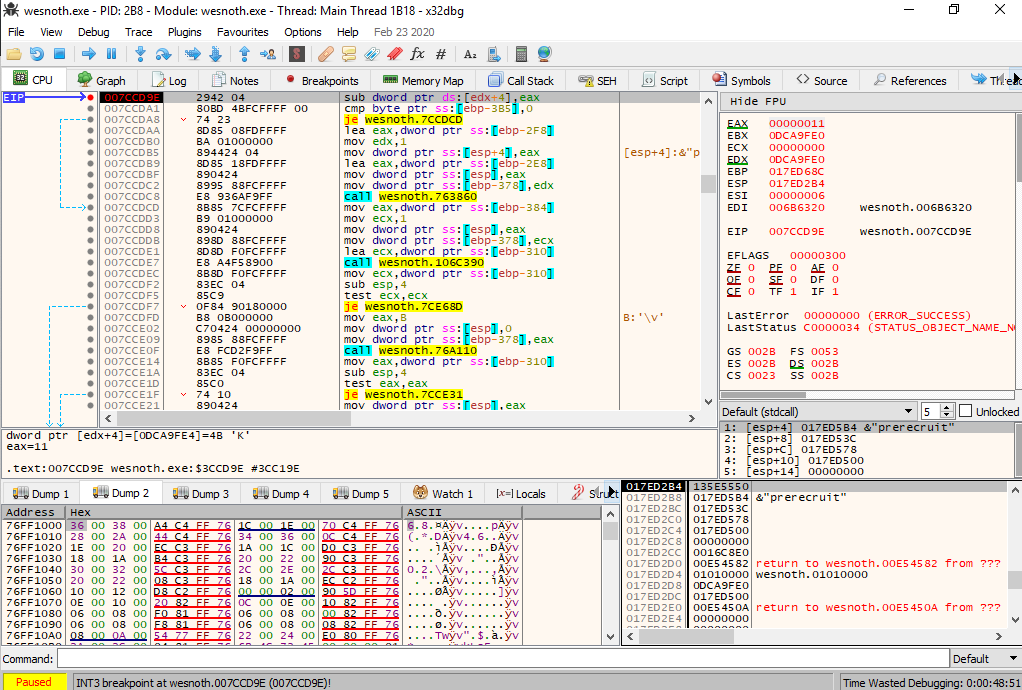The width and height of the screenshot is (1022, 690).
Task: Open Variables via hash icon
Action: pos(441,54)
